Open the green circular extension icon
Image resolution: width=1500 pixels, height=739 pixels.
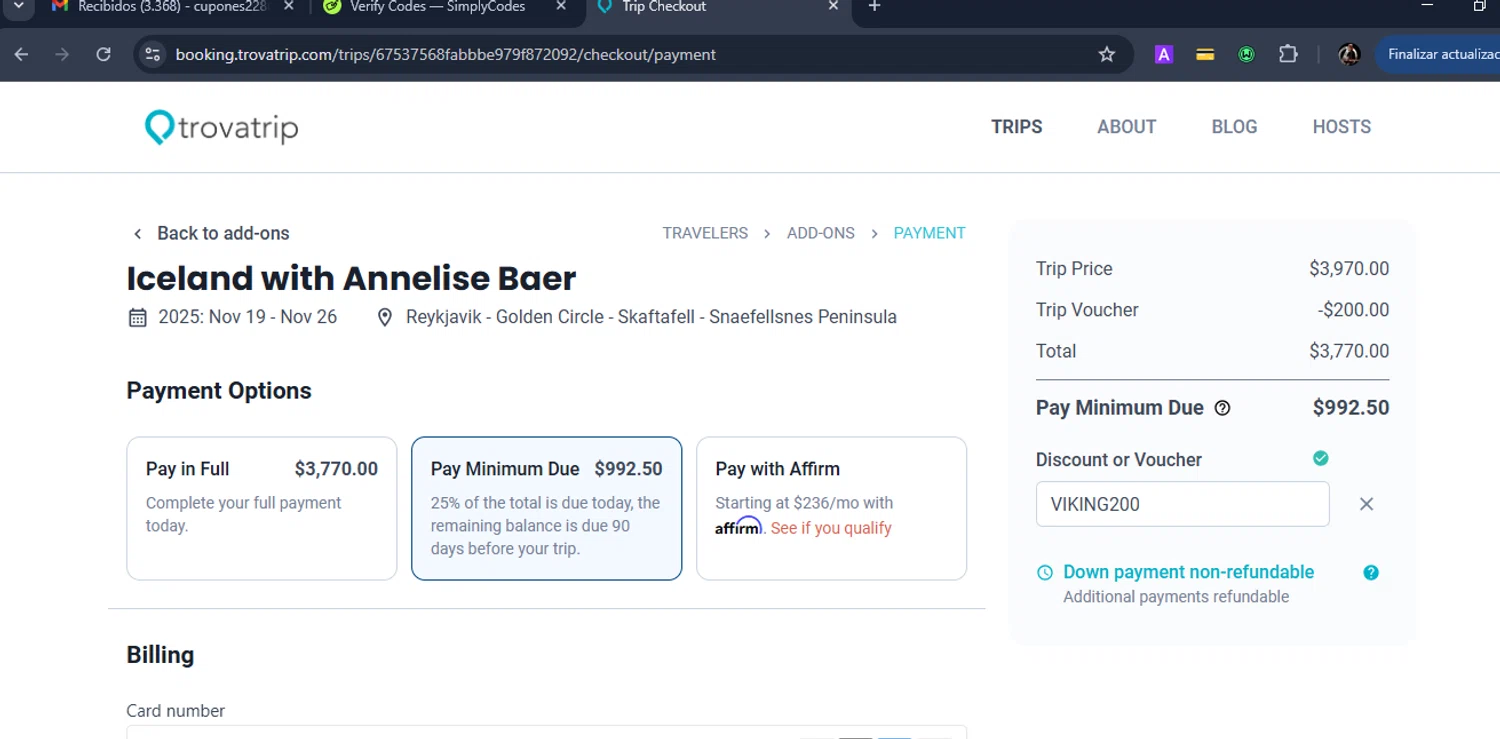pyautogui.click(x=1246, y=55)
